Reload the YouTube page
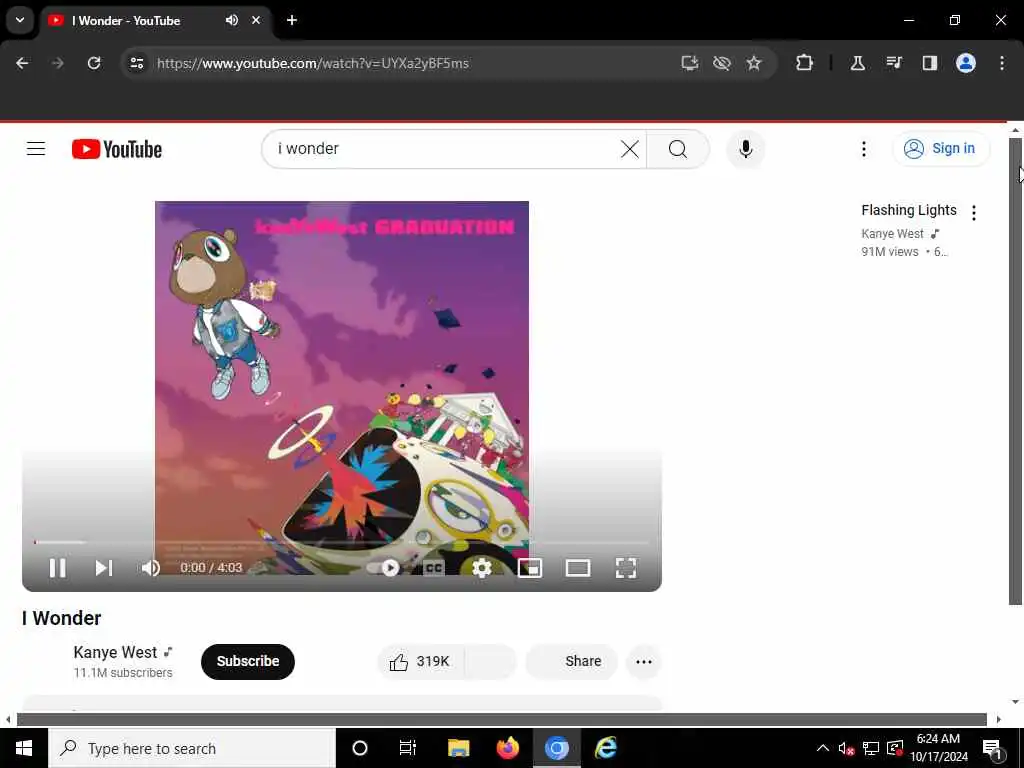1024x768 pixels. 94,63
